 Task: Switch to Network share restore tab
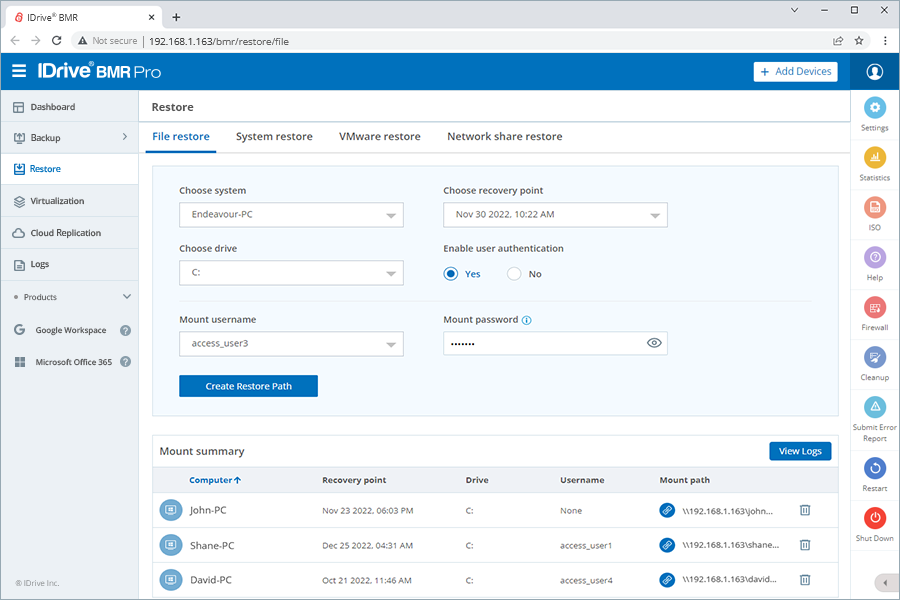505,137
